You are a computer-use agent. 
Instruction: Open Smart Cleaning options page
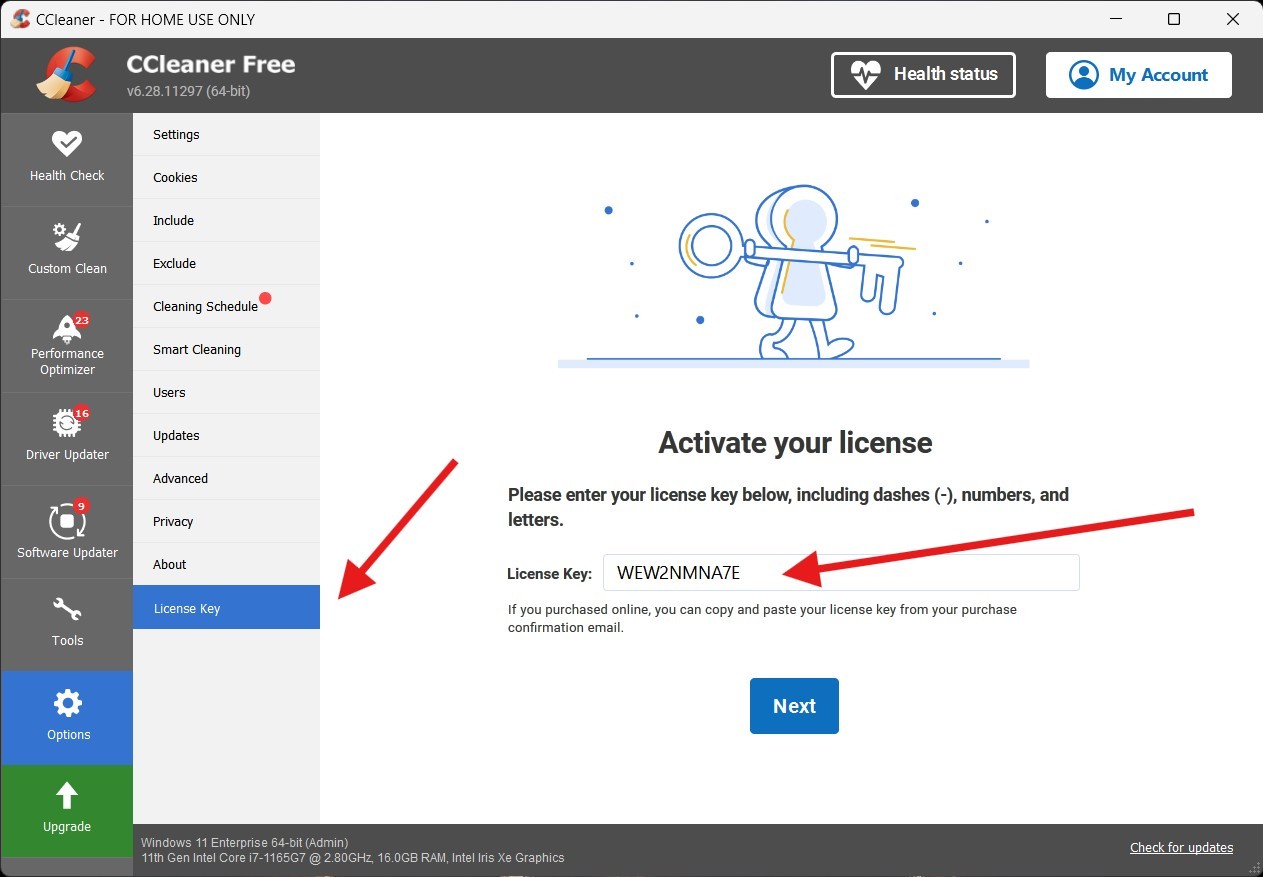click(x=226, y=350)
